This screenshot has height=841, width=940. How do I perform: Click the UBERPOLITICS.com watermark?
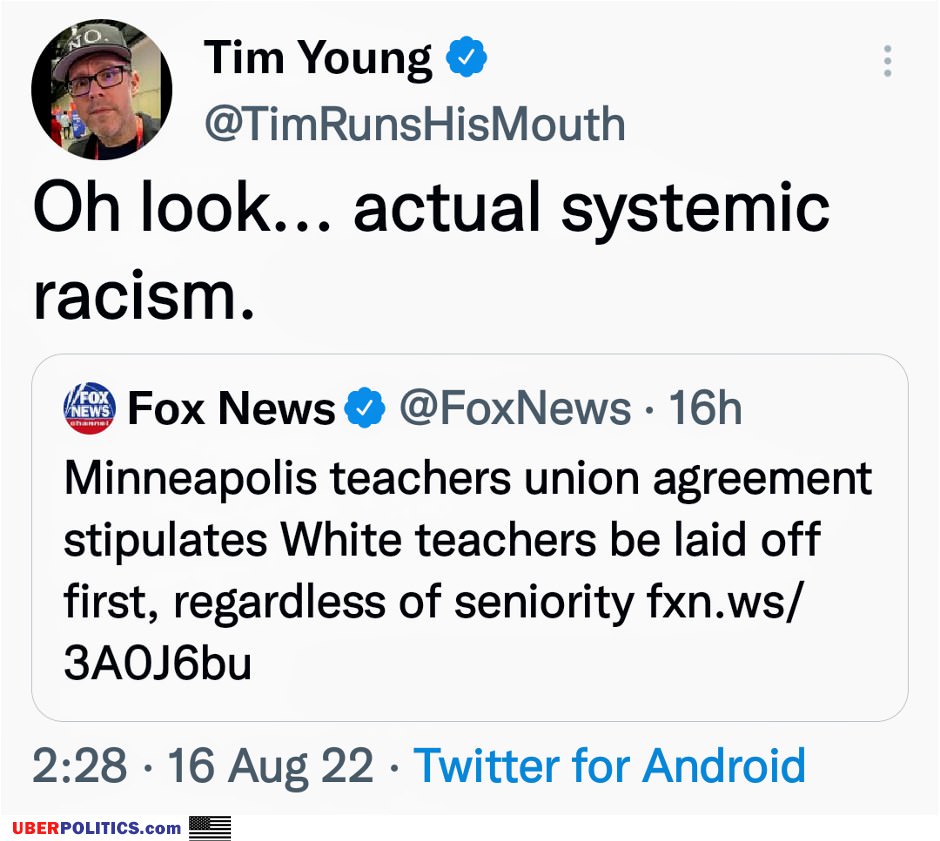click(x=97, y=828)
